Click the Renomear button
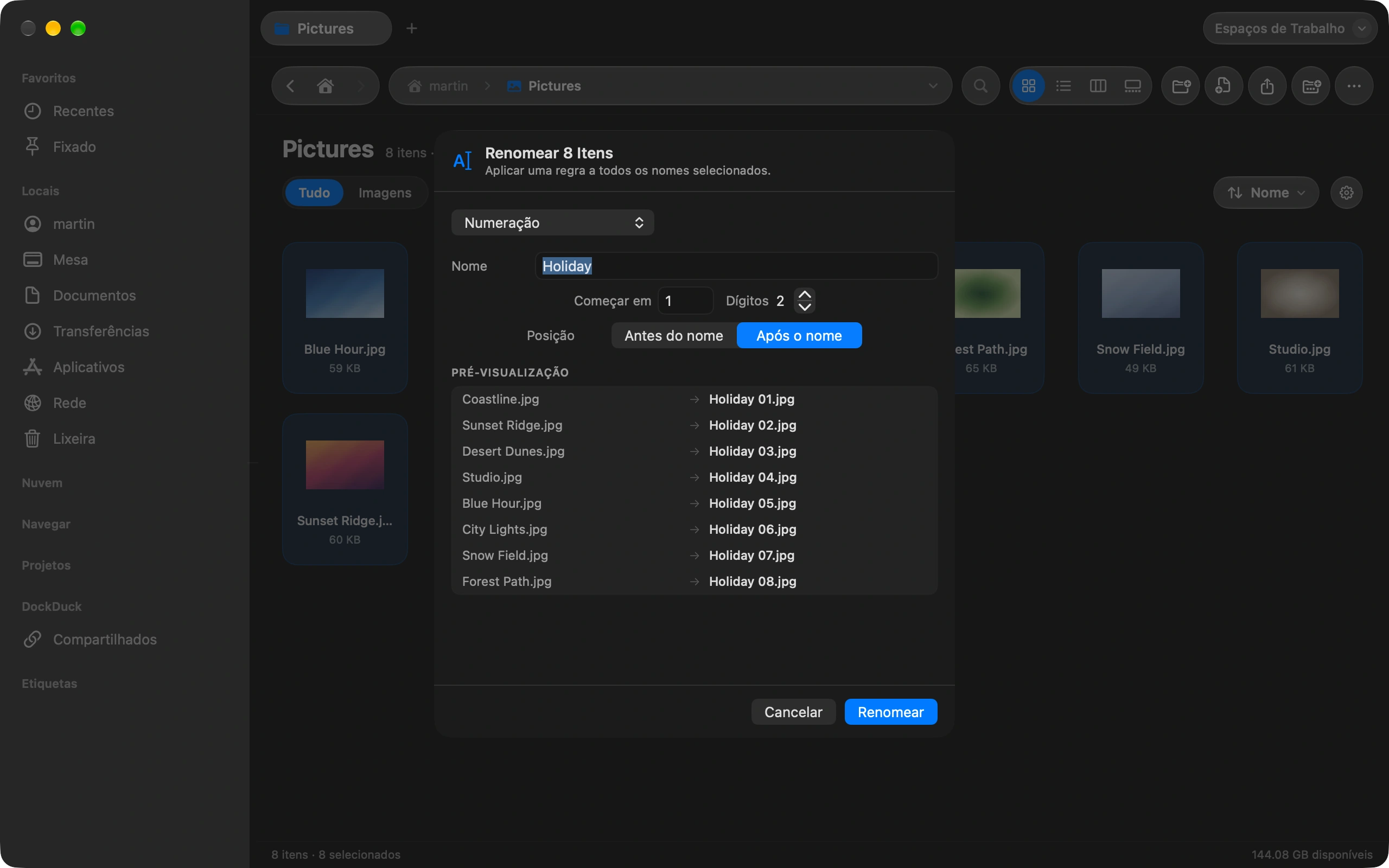Image resolution: width=1389 pixels, height=868 pixels. pos(891,712)
